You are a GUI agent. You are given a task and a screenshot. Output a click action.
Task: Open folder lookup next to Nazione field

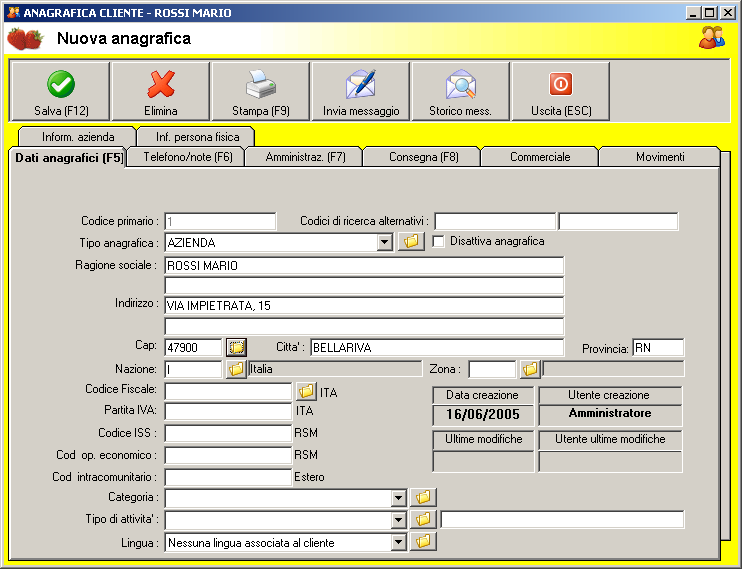click(x=236, y=369)
